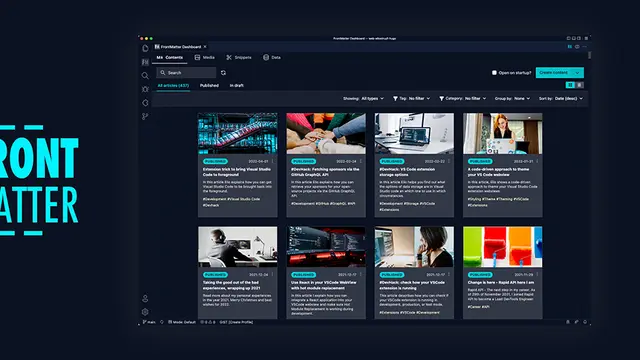Open menu on 'VS Code extension storage' card
The image size is (640, 360).
click(449, 161)
